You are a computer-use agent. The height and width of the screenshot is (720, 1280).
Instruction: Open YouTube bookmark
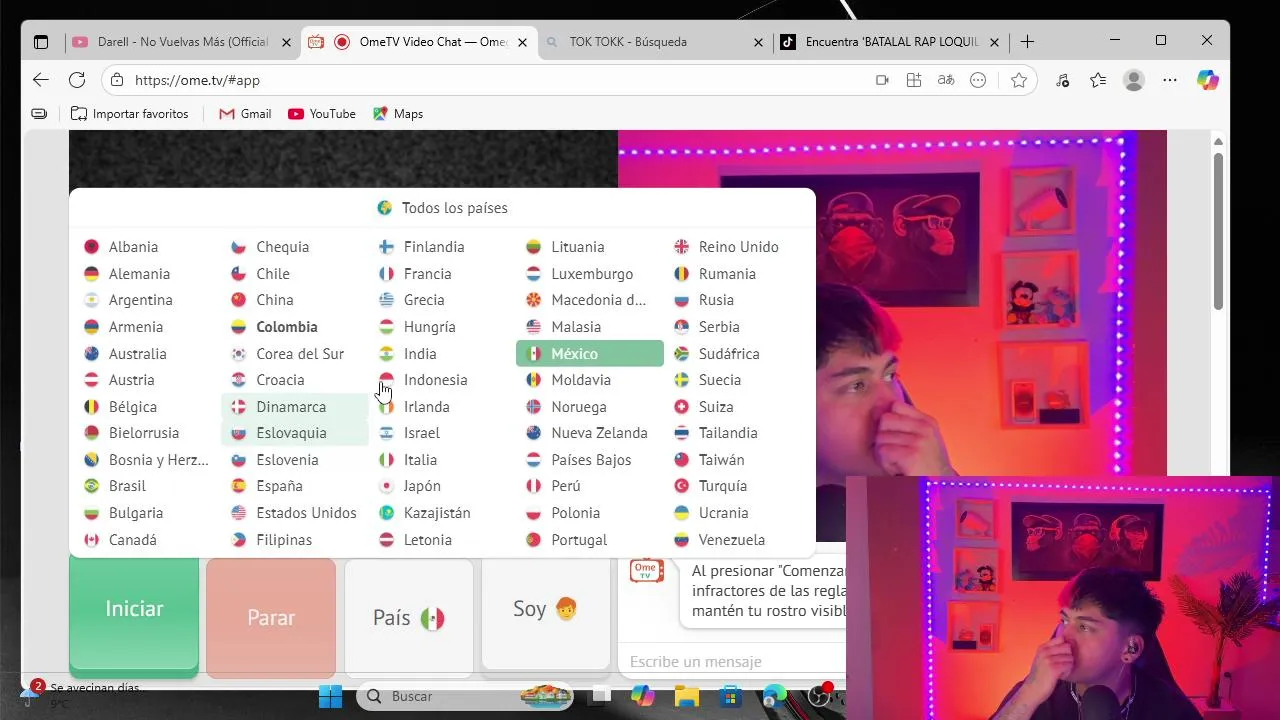(322, 114)
